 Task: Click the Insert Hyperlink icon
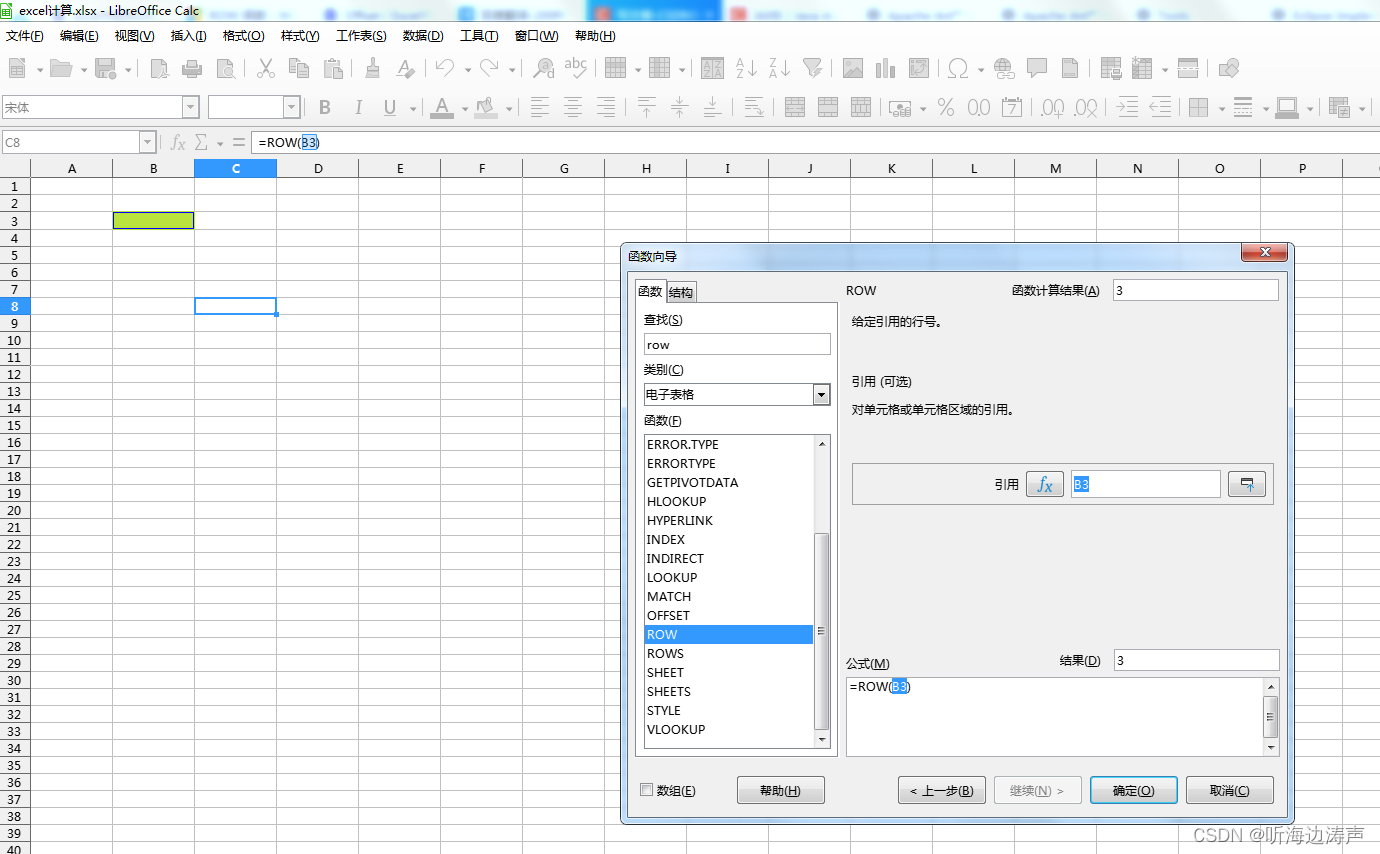pos(1005,68)
